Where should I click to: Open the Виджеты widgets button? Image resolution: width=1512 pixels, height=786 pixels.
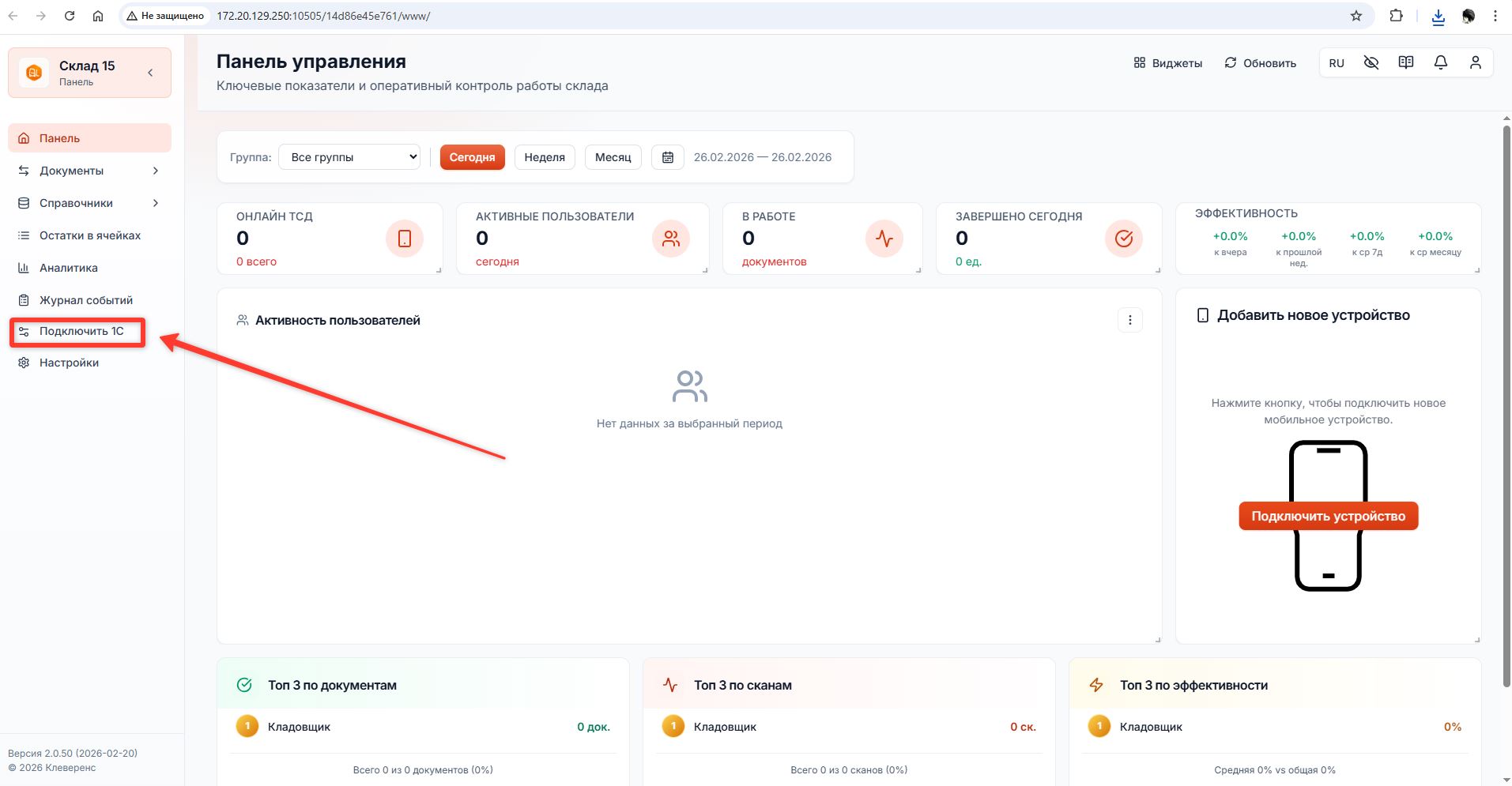(1168, 63)
